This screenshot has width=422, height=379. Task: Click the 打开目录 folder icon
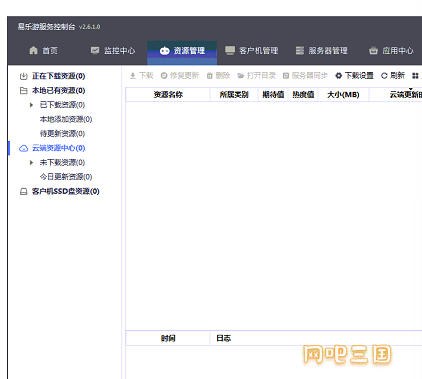pyautogui.click(x=240, y=76)
